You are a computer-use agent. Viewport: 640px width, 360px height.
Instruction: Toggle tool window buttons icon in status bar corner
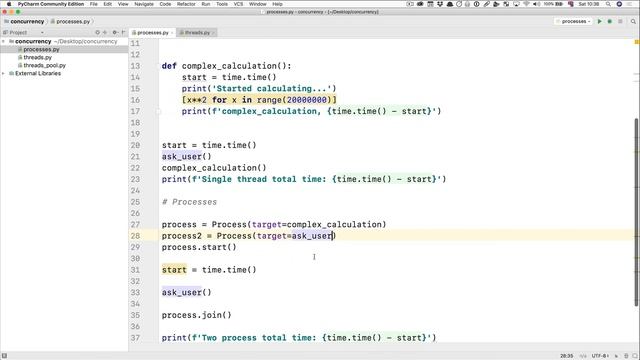click(4, 356)
